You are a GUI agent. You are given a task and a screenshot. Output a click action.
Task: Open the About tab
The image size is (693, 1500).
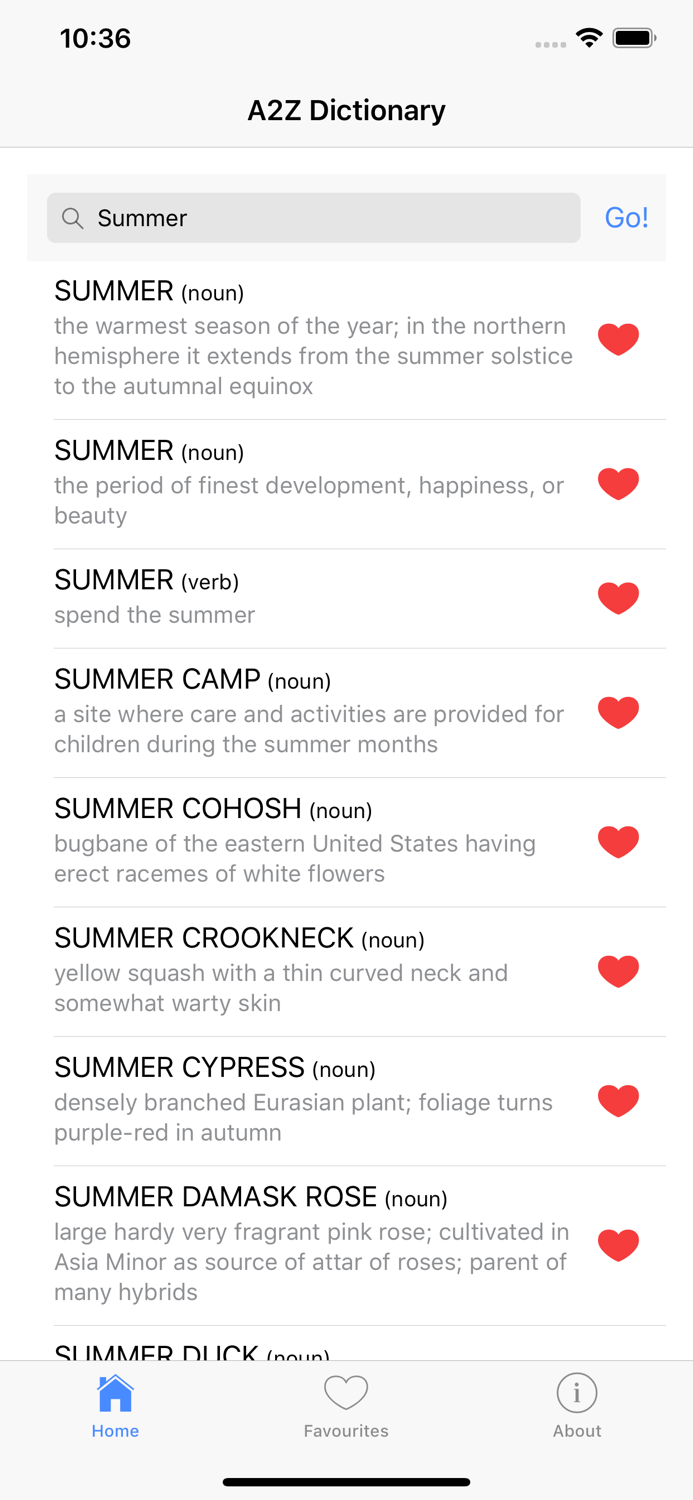pyautogui.click(x=577, y=1405)
